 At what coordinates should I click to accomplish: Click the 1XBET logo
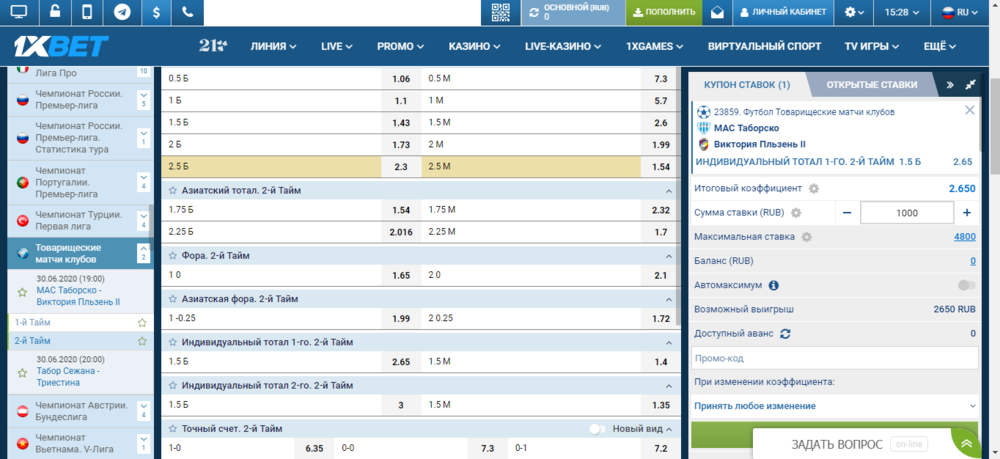tap(62, 46)
